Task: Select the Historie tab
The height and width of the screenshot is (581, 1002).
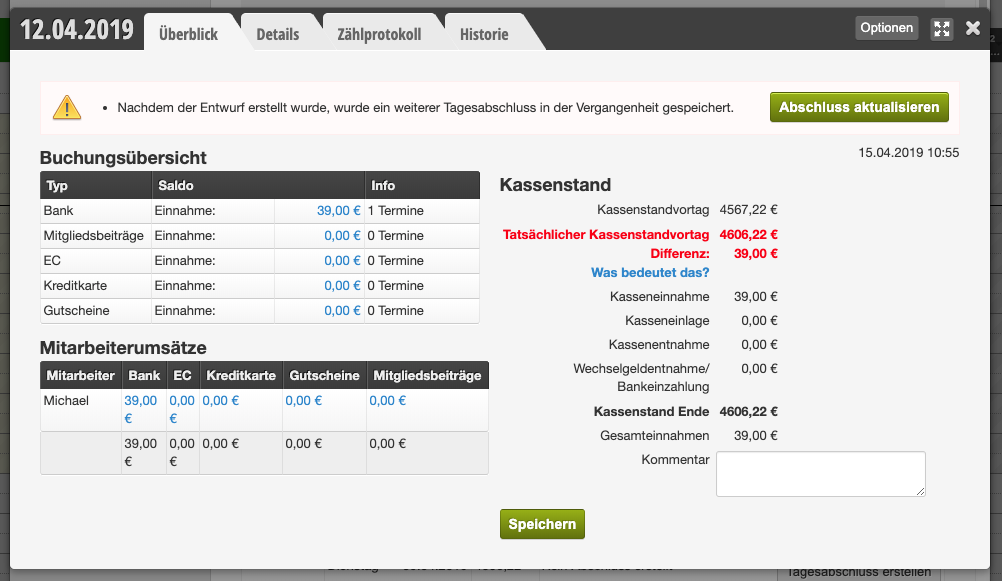Action: coord(484,34)
